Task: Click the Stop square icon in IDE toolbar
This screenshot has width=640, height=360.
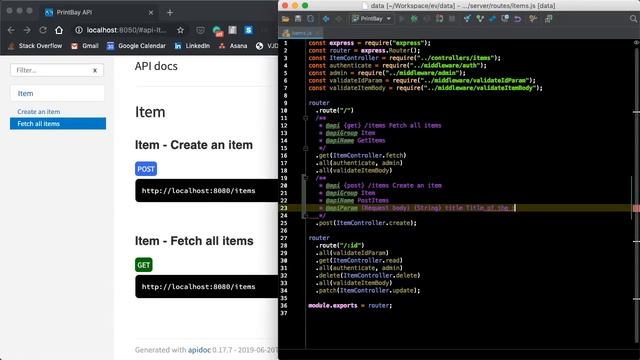Action: [452, 19]
